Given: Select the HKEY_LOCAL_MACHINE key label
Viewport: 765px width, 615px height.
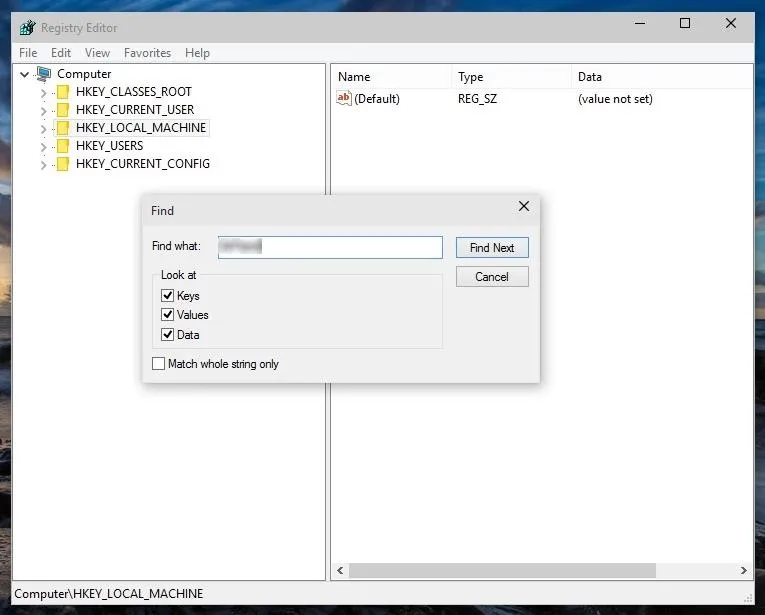Looking at the screenshot, I should [x=141, y=128].
